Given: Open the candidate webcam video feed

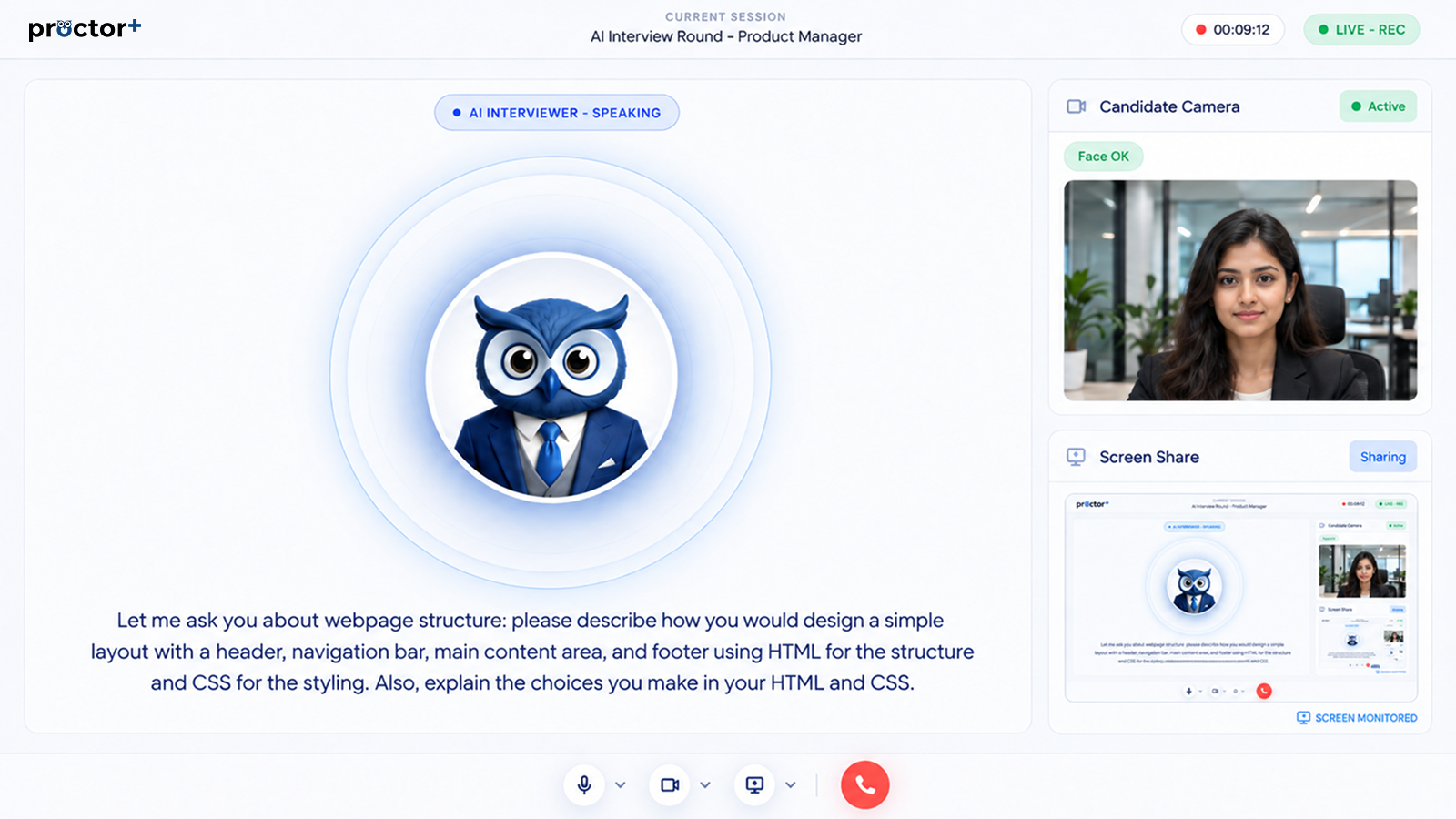Looking at the screenshot, I should pyautogui.click(x=1240, y=290).
